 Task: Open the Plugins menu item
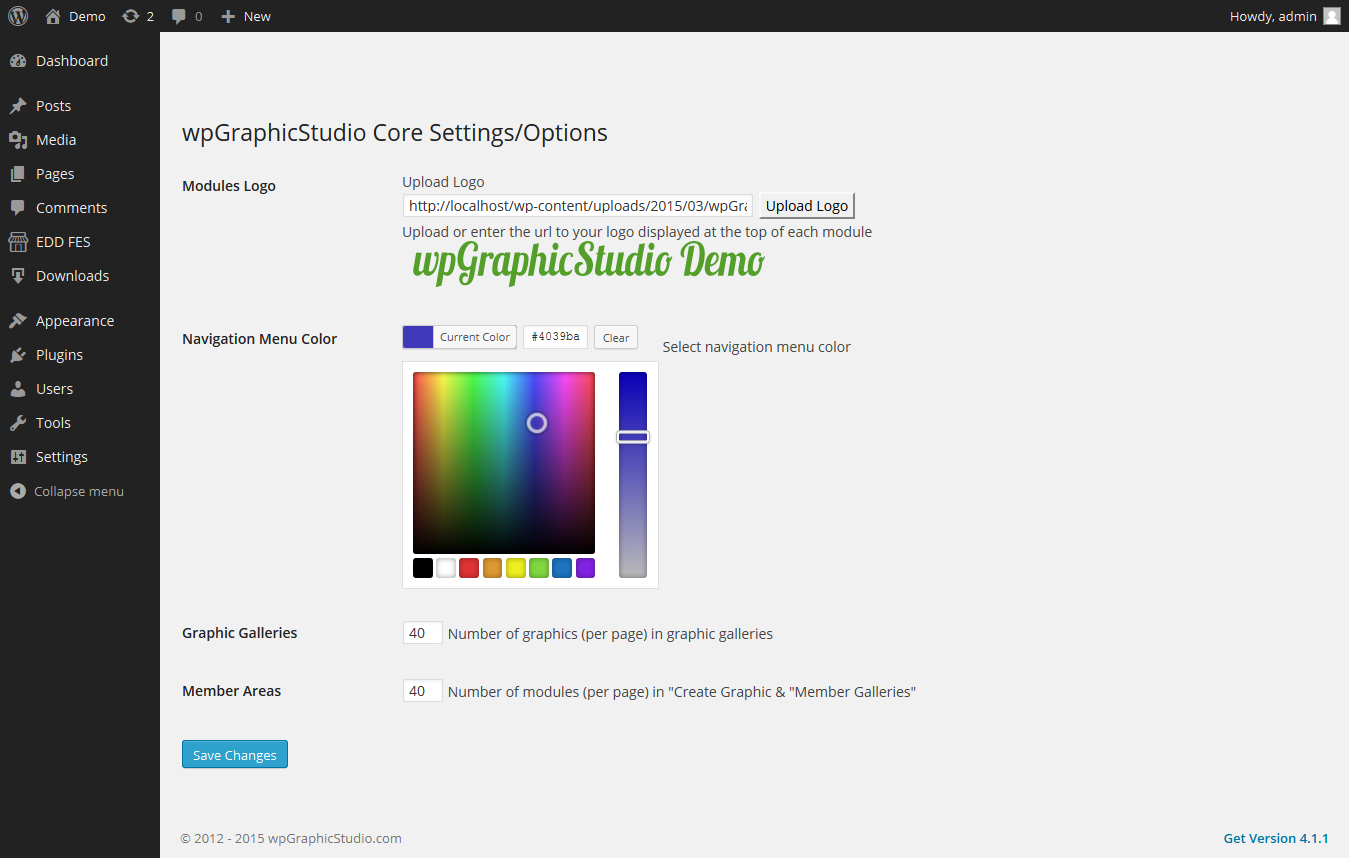[80, 355]
